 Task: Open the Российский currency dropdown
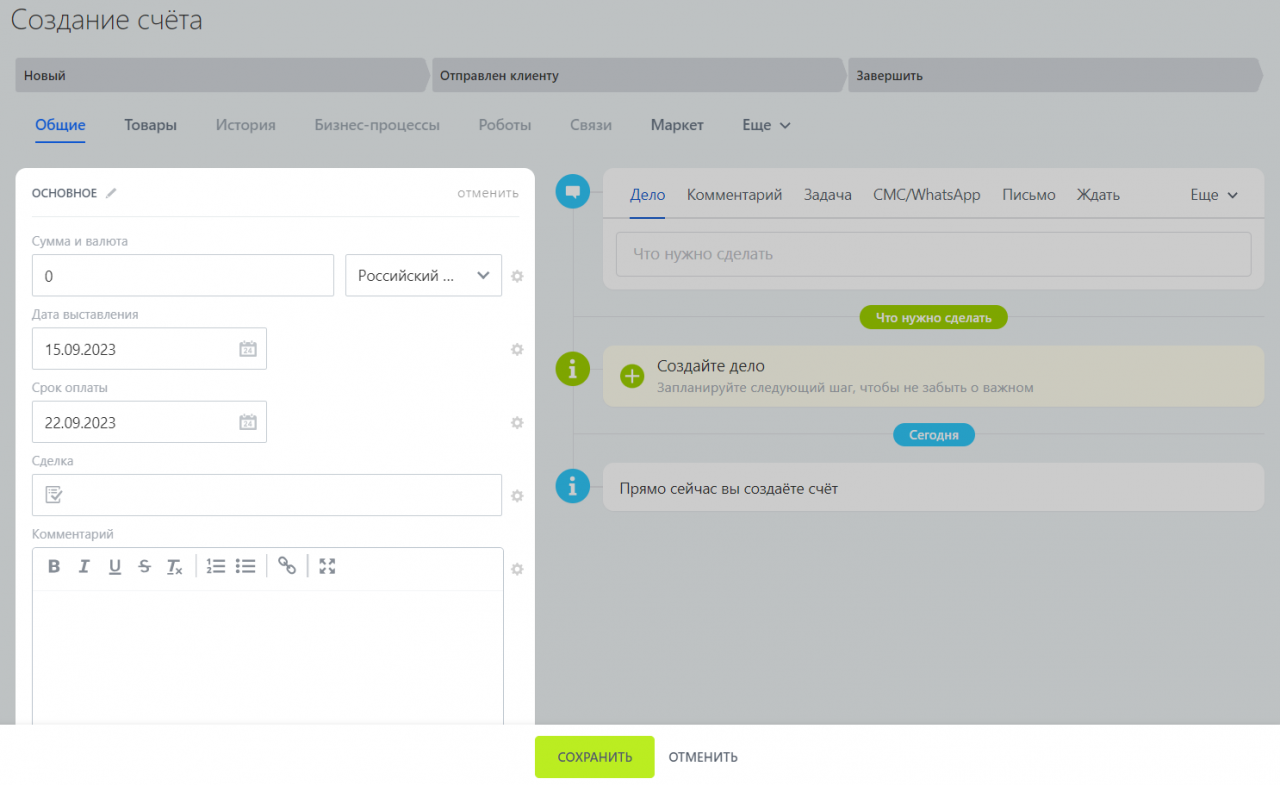tap(423, 275)
